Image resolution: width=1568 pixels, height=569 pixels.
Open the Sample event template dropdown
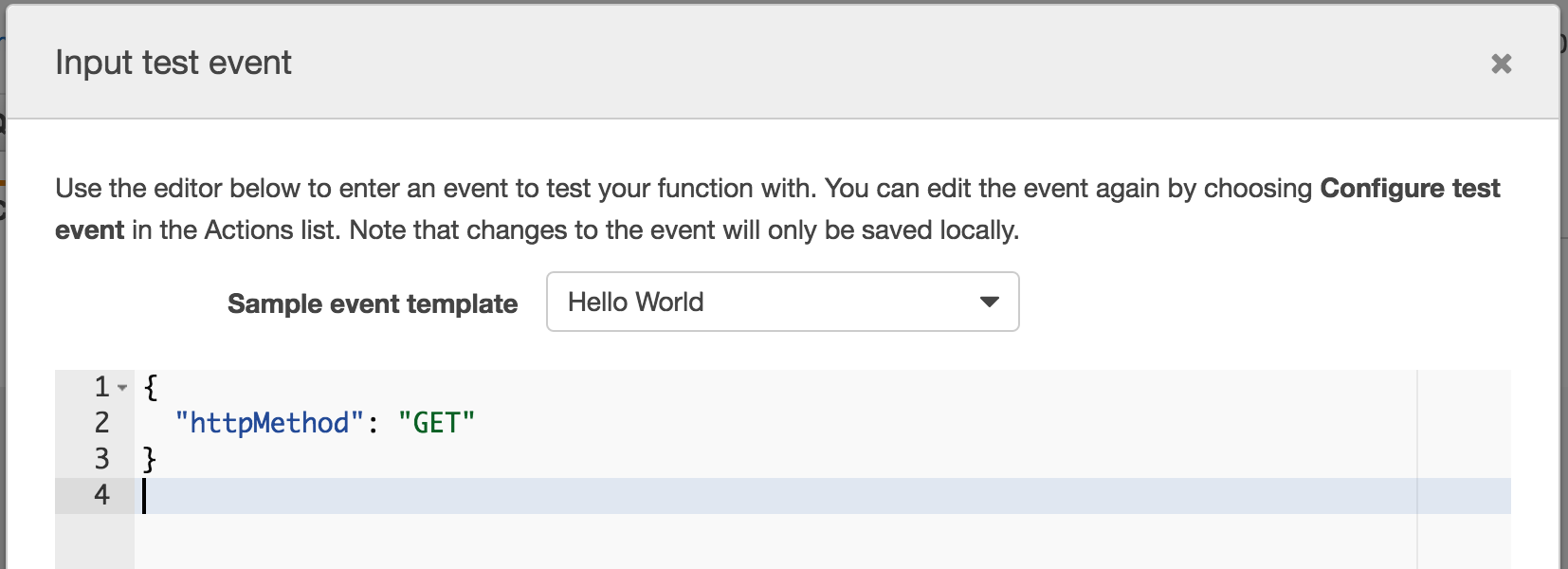click(782, 302)
